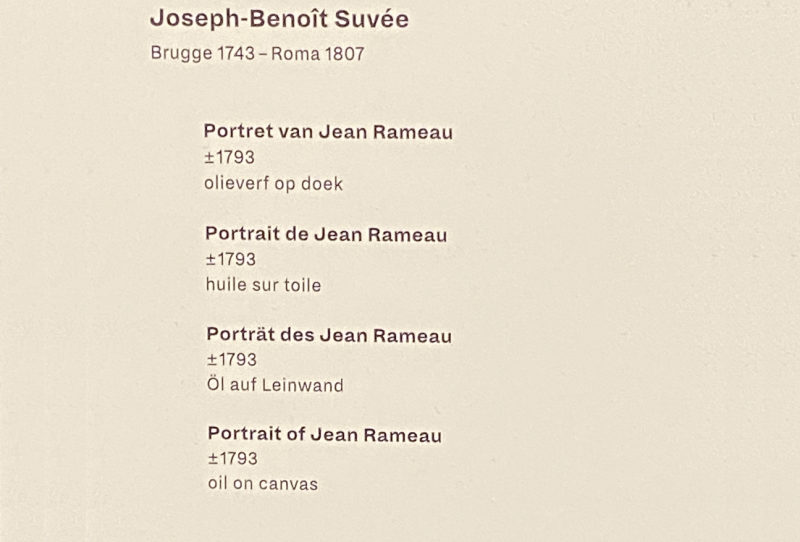Select the text olieverf op doek
Viewport: 800px width, 542px height.
pos(273,184)
